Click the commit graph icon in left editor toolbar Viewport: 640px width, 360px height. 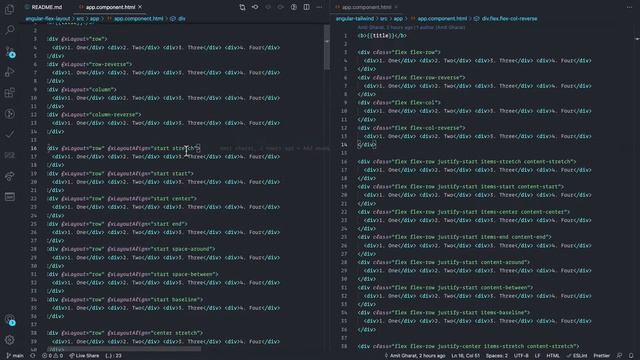[255, 7]
